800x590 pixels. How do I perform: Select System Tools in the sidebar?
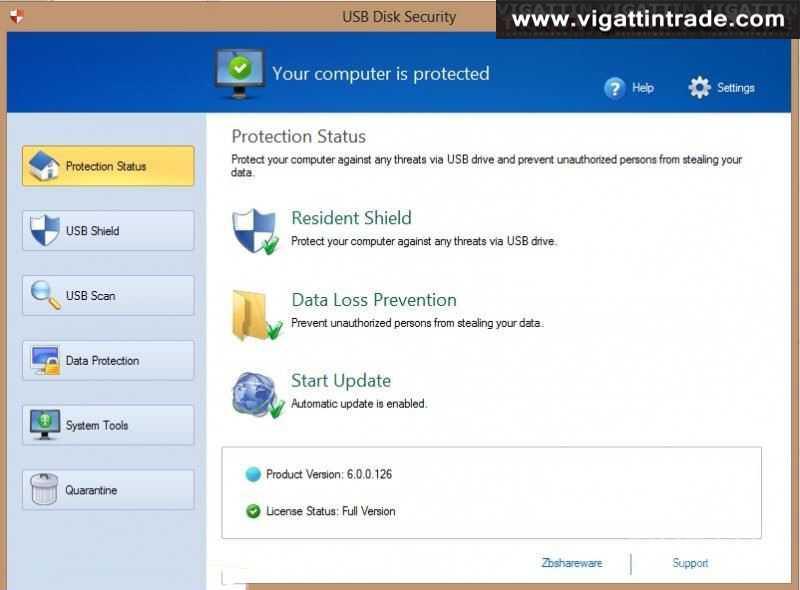[x=108, y=425]
